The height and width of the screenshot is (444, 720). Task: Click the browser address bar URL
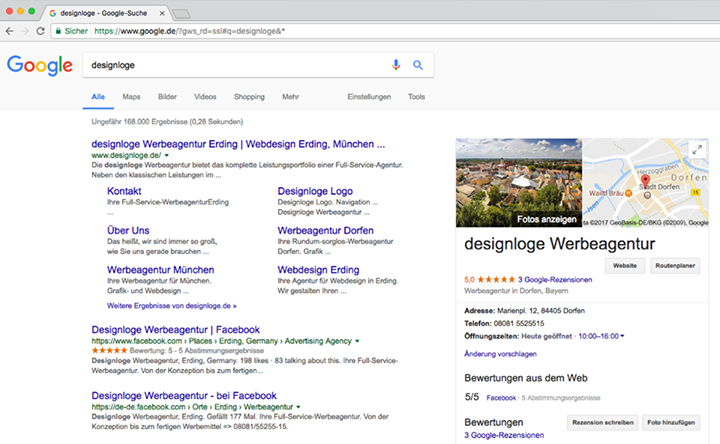[189, 31]
